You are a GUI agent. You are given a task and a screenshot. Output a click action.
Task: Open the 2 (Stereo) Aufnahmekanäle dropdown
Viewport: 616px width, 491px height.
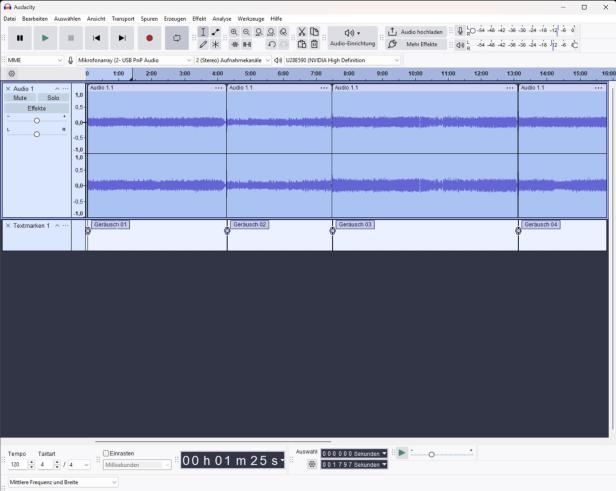[x=233, y=60]
